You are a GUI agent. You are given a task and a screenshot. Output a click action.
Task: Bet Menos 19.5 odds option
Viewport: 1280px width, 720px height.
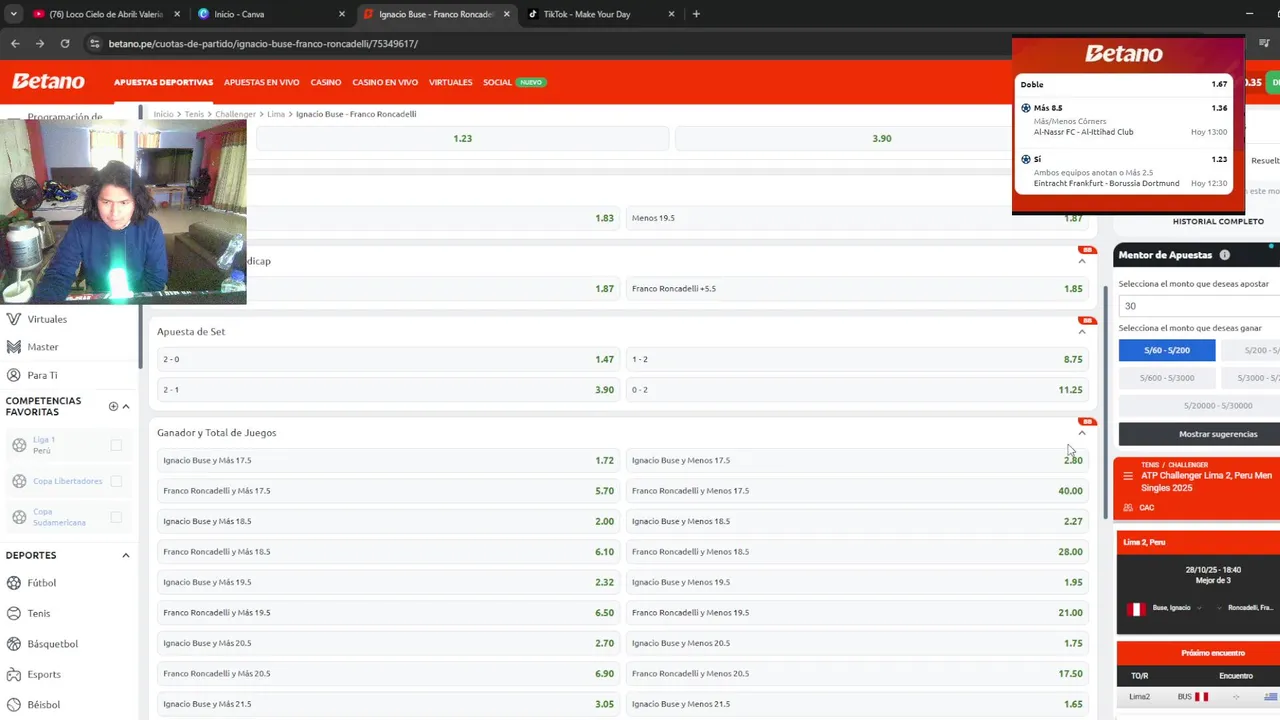pos(857,218)
